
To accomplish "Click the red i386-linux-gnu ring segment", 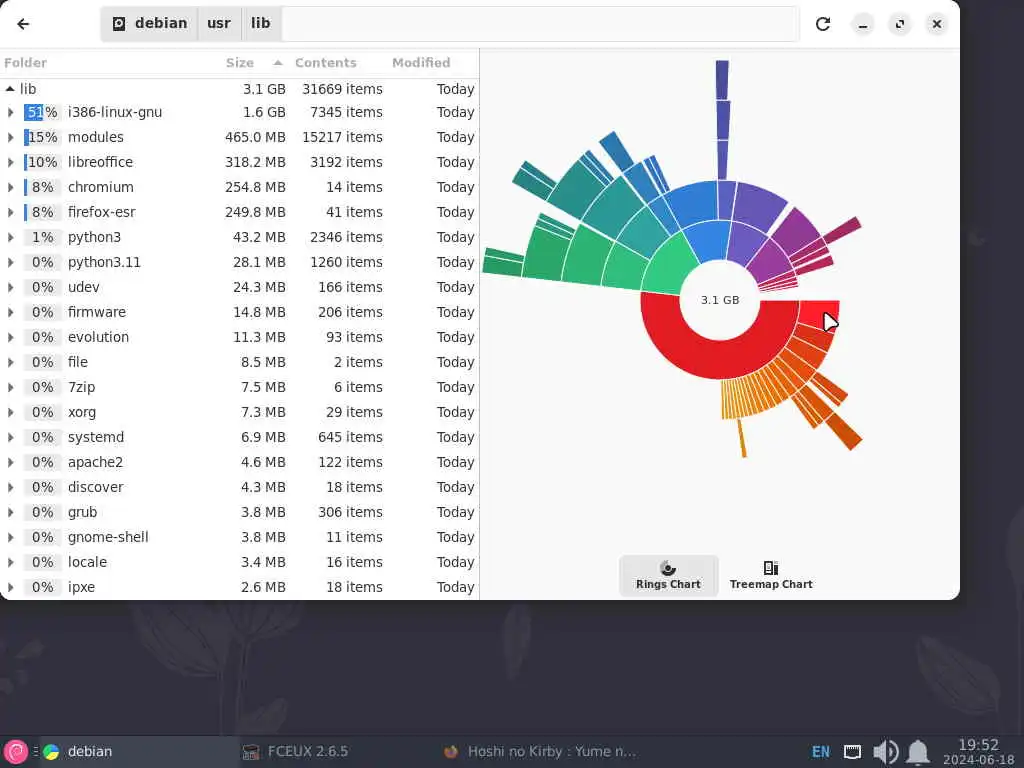I will click(x=692, y=353).
